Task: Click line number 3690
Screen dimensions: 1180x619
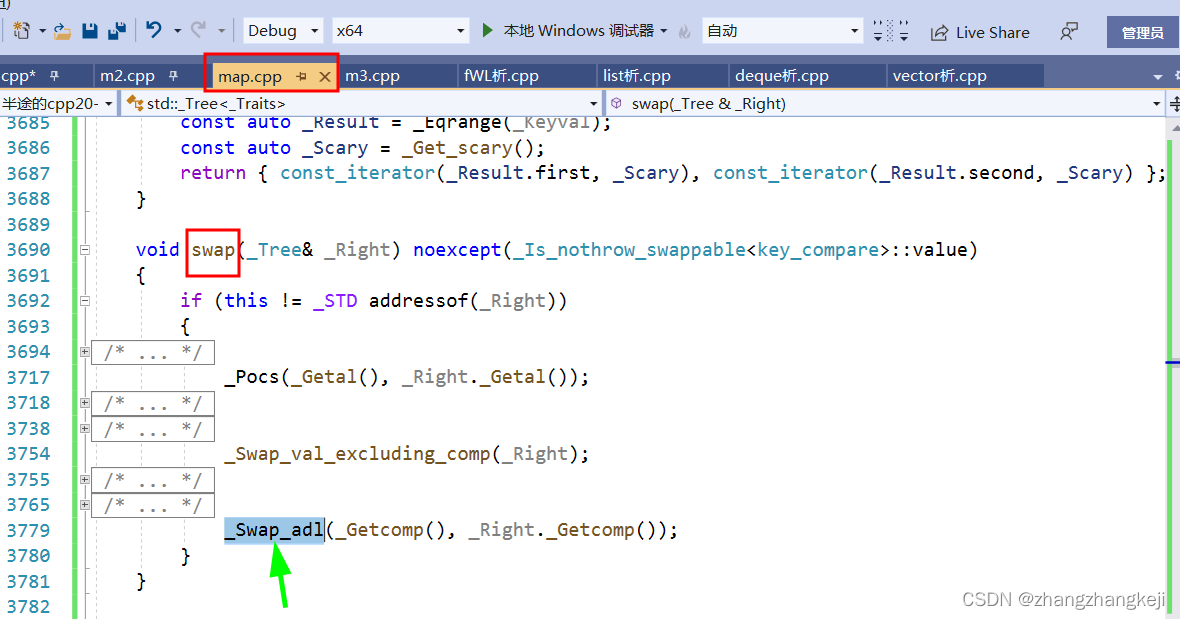Action: (x=29, y=250)
